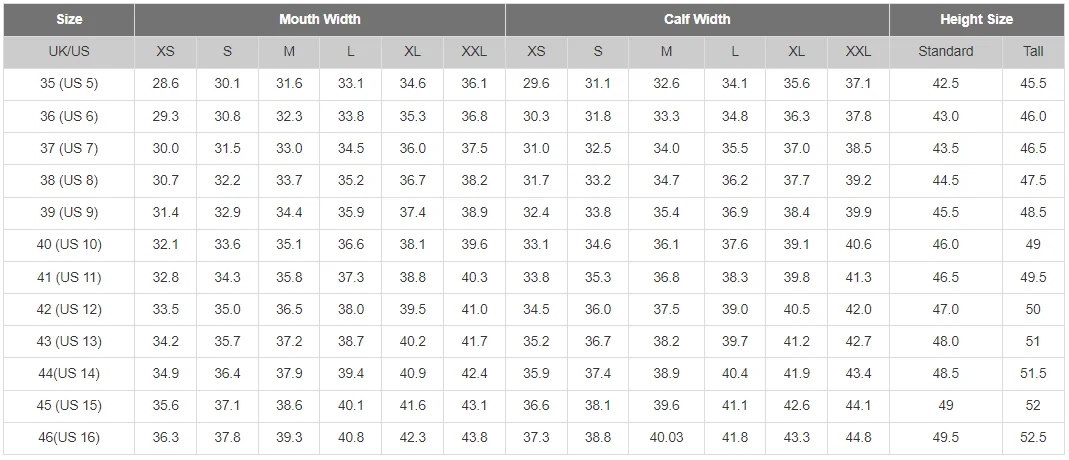Select the 42.5 standard height cell
The width and height of the screenshot is (1069, 460).
946,85
